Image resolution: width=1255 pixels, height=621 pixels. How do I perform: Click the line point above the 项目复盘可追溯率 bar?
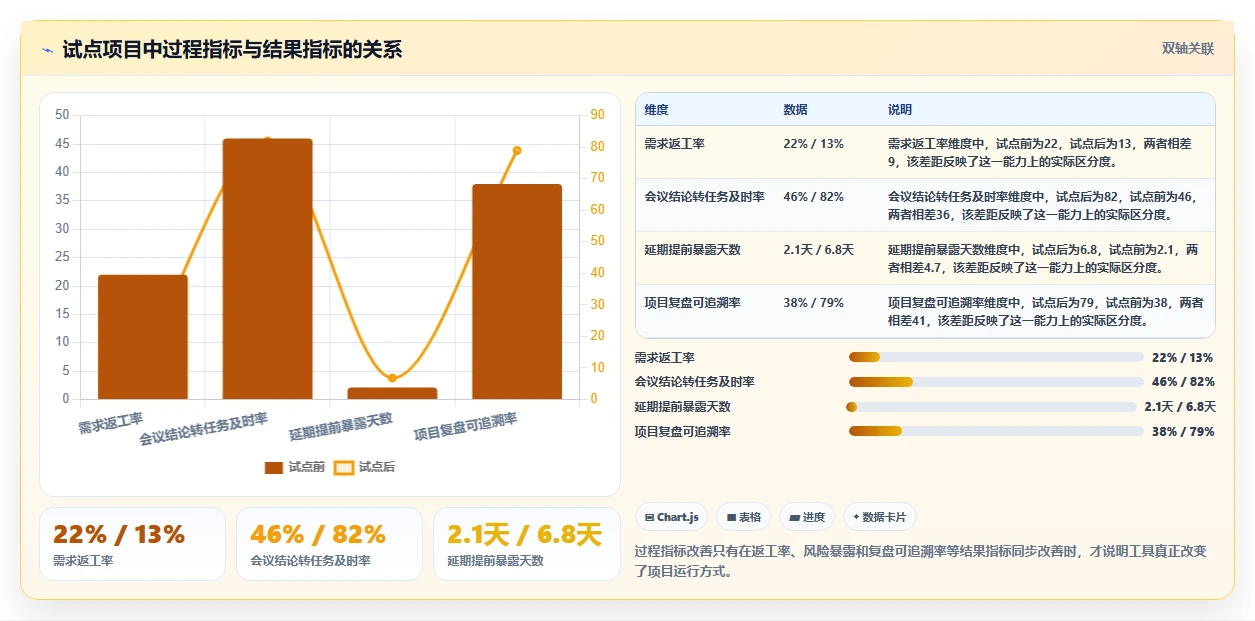[517, 150]
